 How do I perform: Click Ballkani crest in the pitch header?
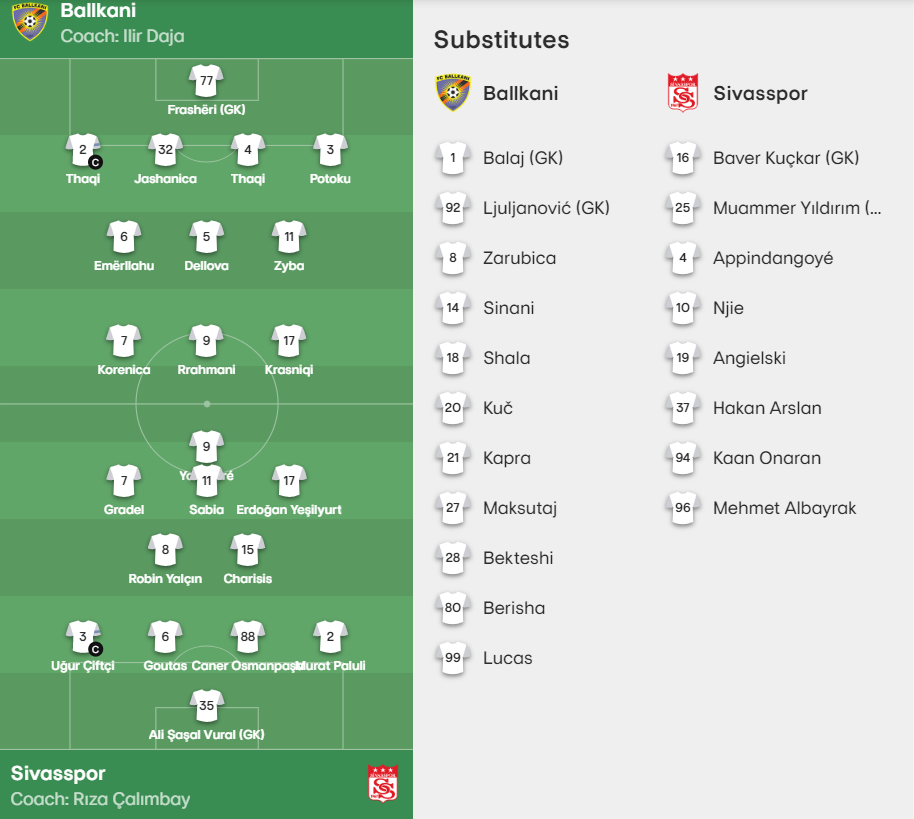pos(30,22)
